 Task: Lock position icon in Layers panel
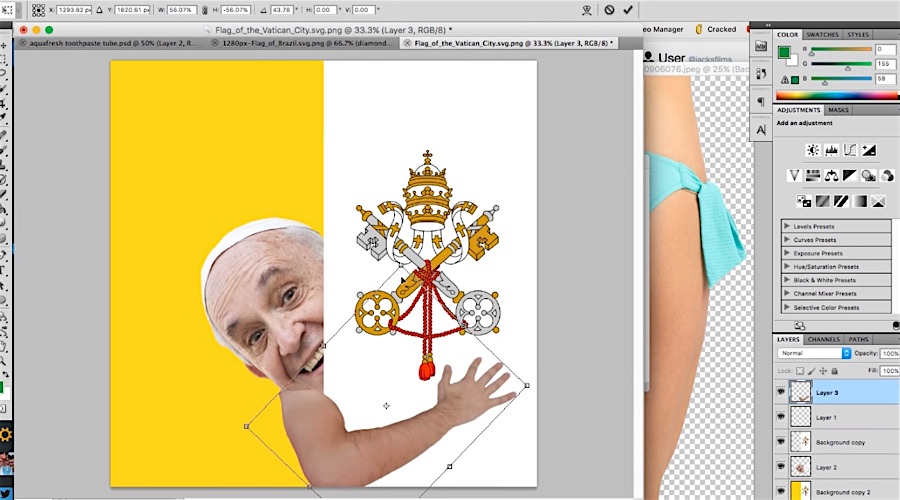pyautogui.click(x=823, y=371)
